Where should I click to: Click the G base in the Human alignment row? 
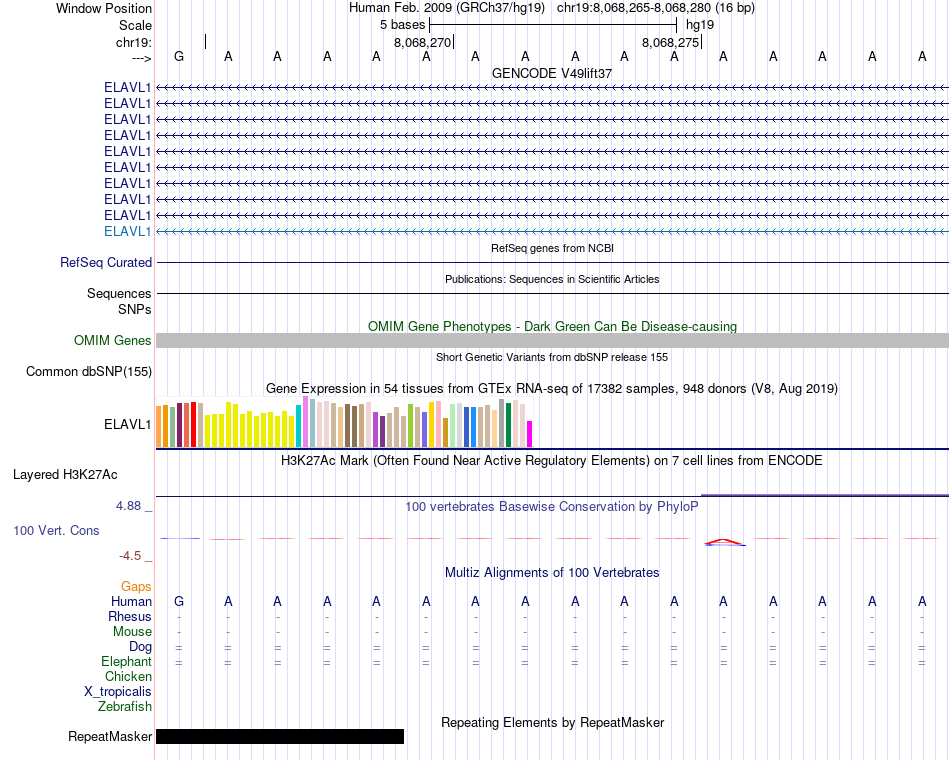179,601
